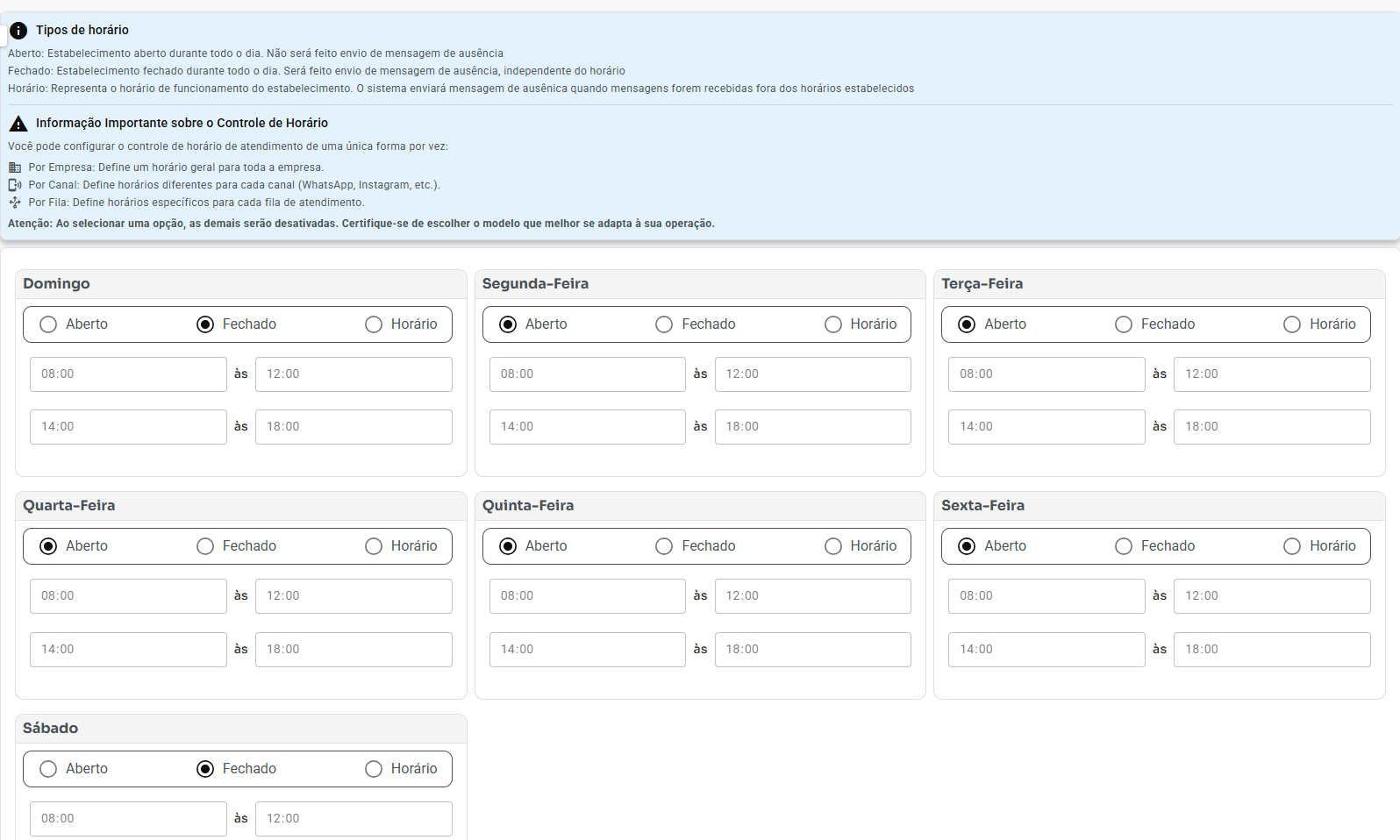Select the Aberto radio for Sexta-Feira
The height and width of the screenshot is (840, 1400).
967,546
